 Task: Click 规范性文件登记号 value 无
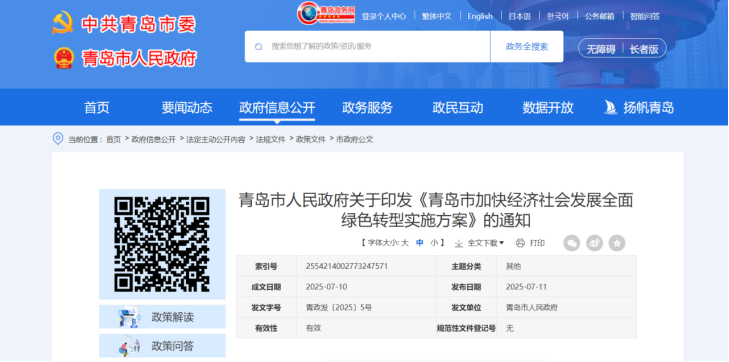pos(510,328)
